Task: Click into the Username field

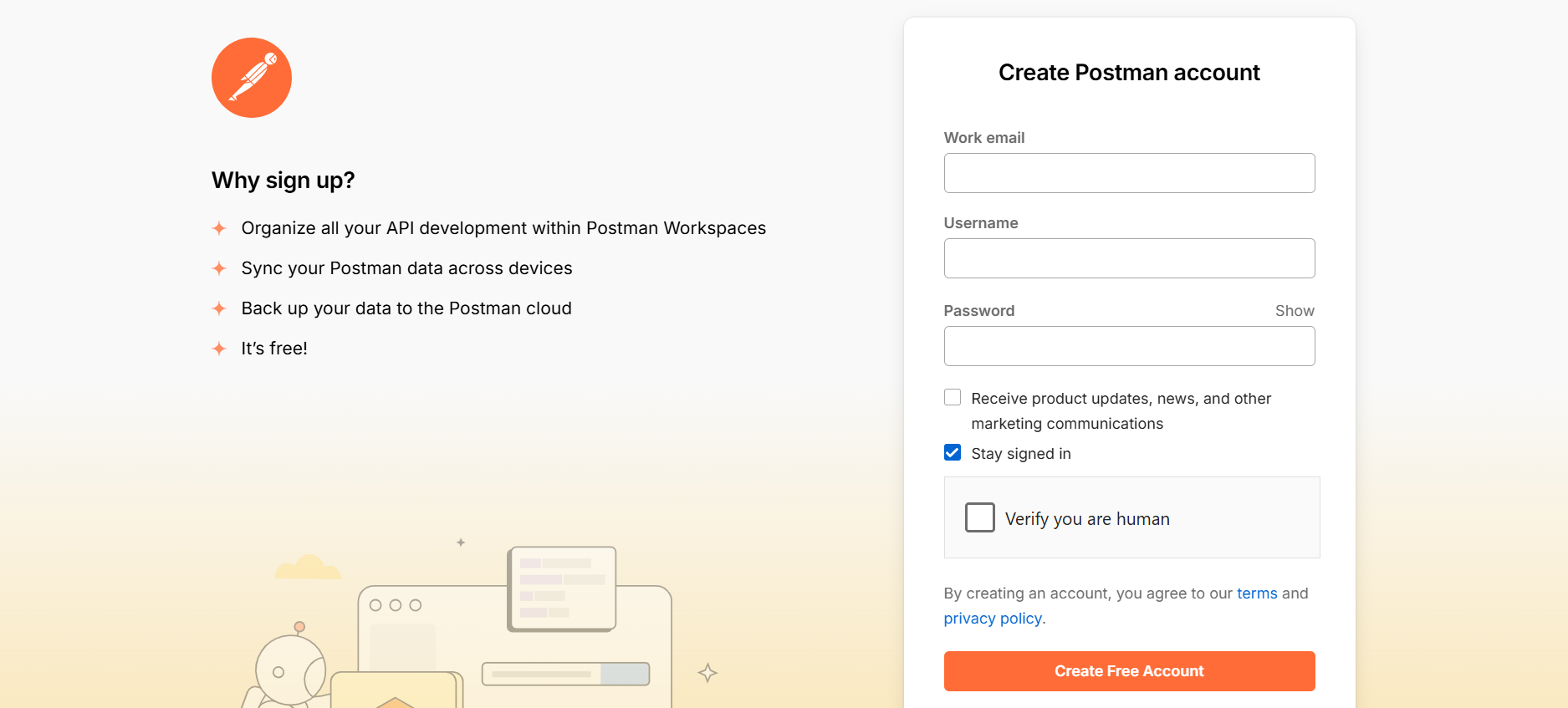Action: [1129, 258]
